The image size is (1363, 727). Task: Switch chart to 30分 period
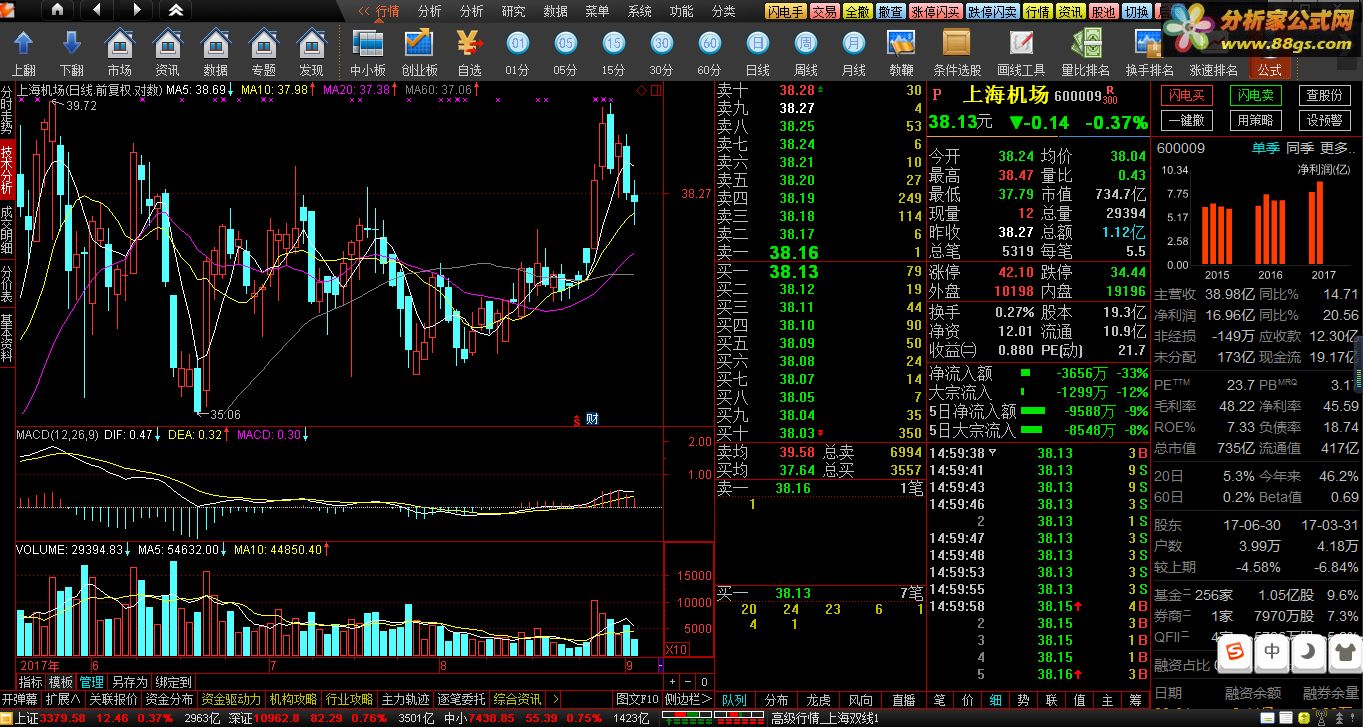pyautogui.click(x=661, y=52)
